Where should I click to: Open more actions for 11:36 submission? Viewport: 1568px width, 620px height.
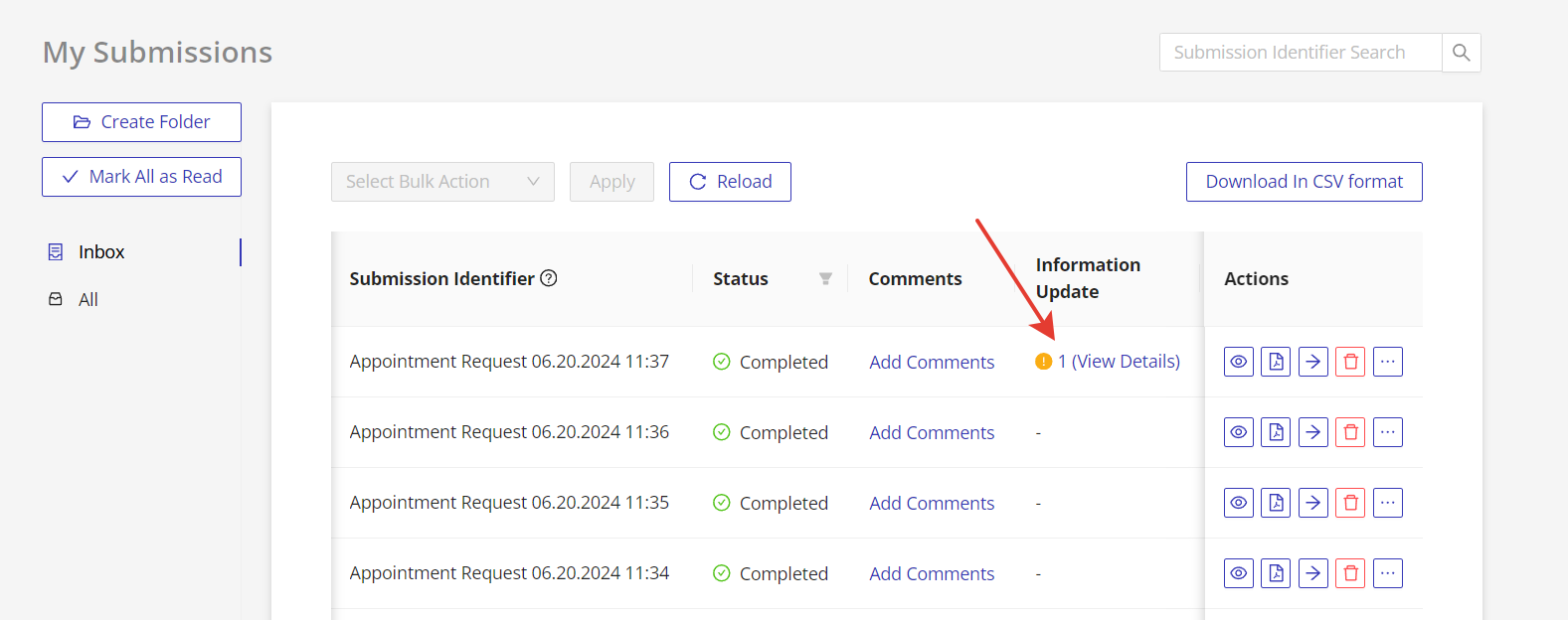click(1387, 432)
